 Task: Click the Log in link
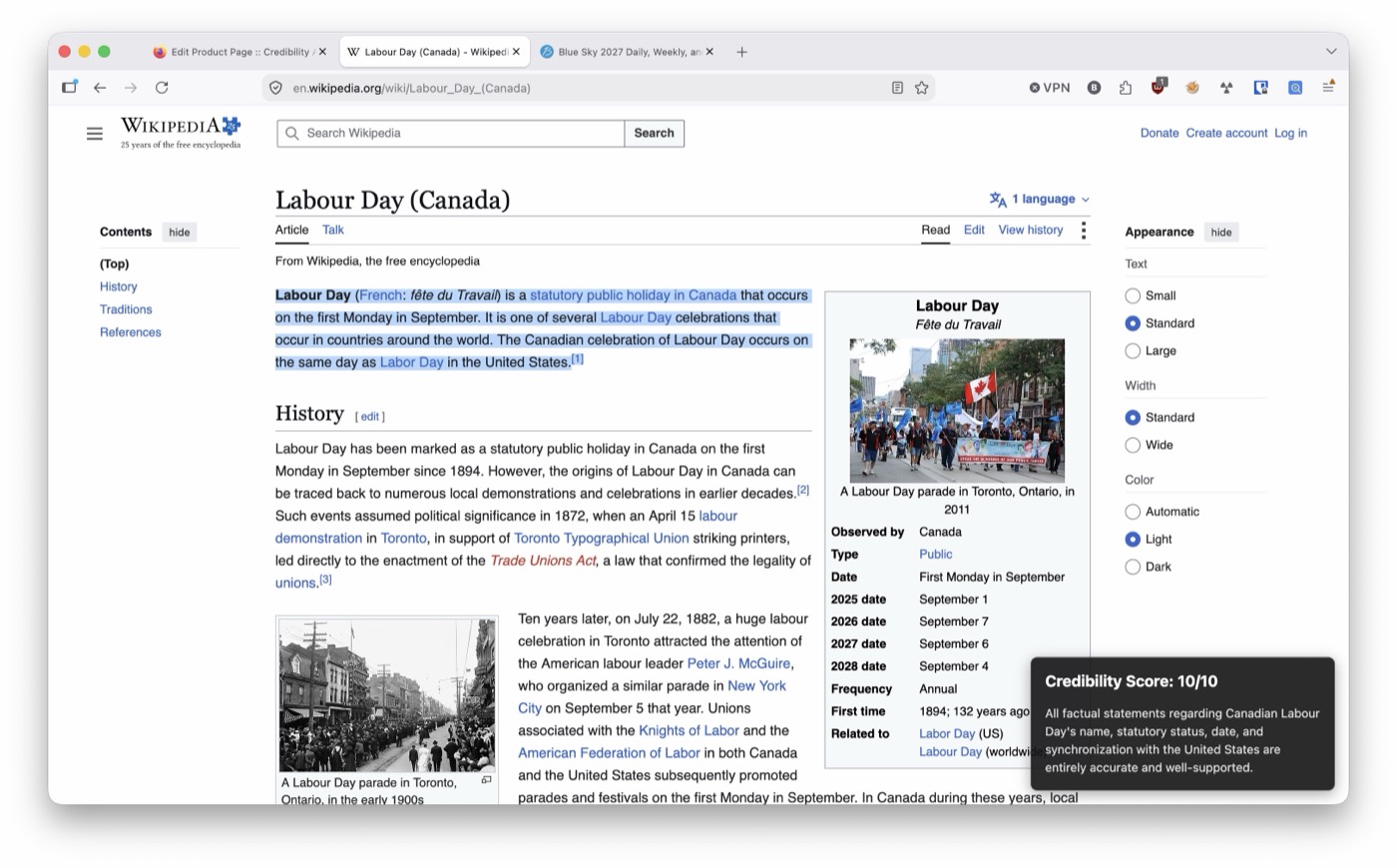tap(1290, 133)
